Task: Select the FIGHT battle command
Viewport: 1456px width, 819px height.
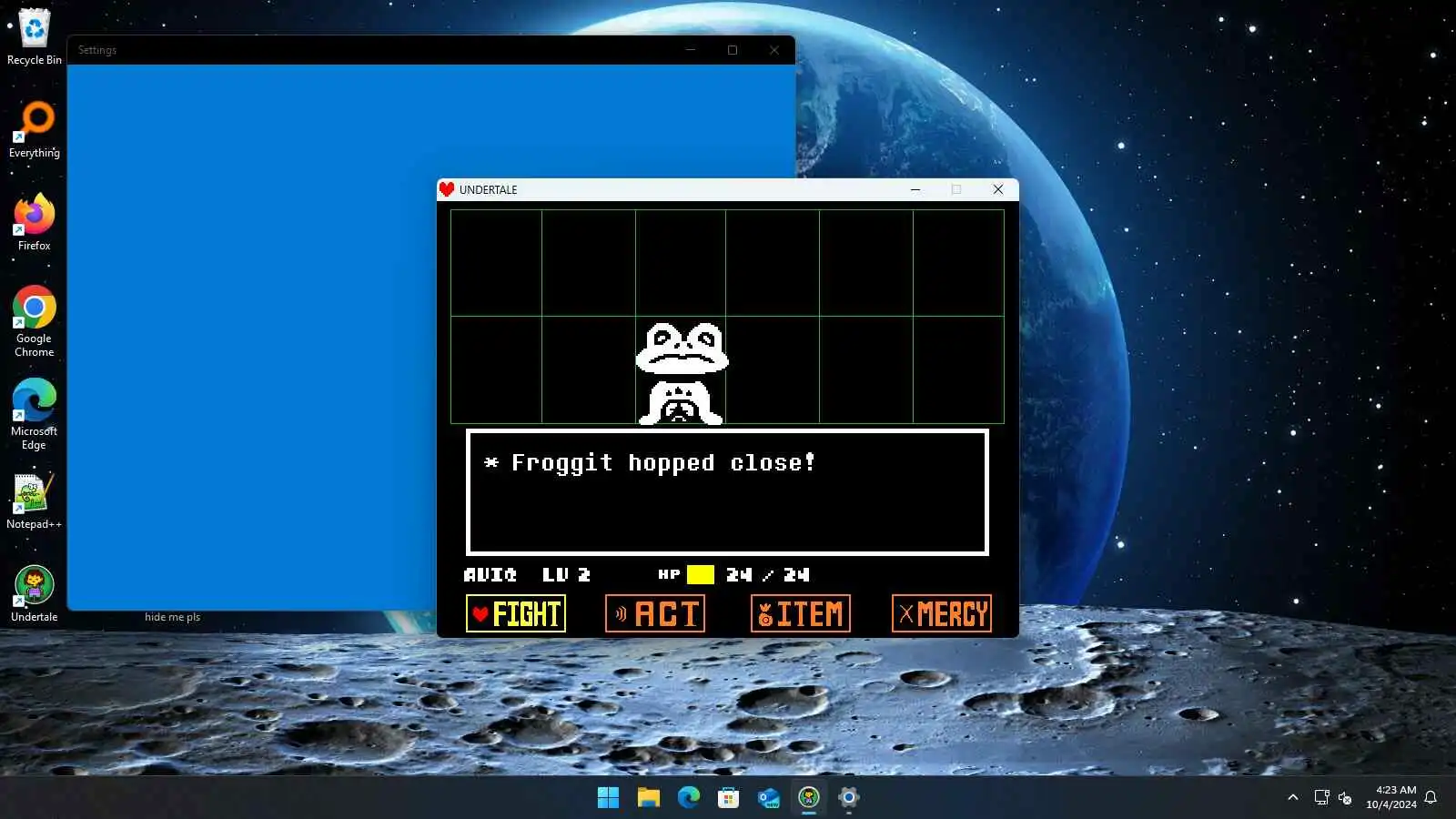Action: (x=516, y=613)
